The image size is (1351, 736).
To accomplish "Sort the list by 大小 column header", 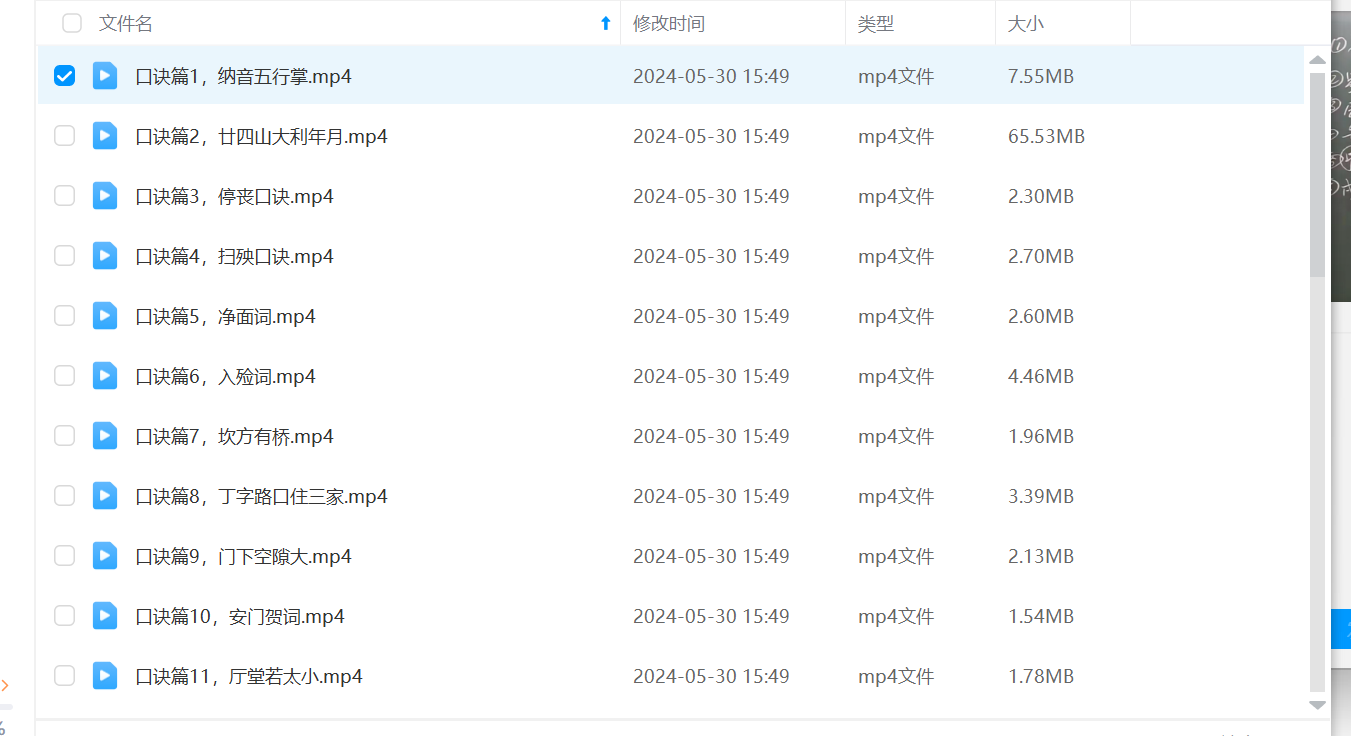I will pyautogui.click(x=1025, y=24).
